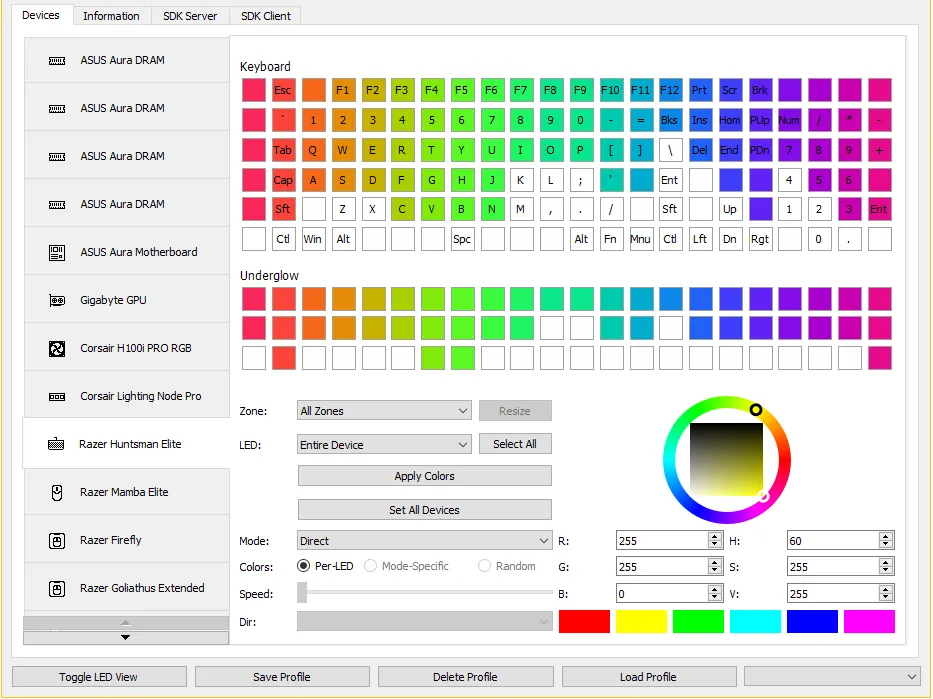Viewport: 933px width, 699px height.
Task: Switch to the Information tab
Action: click(x=111, y=16)
